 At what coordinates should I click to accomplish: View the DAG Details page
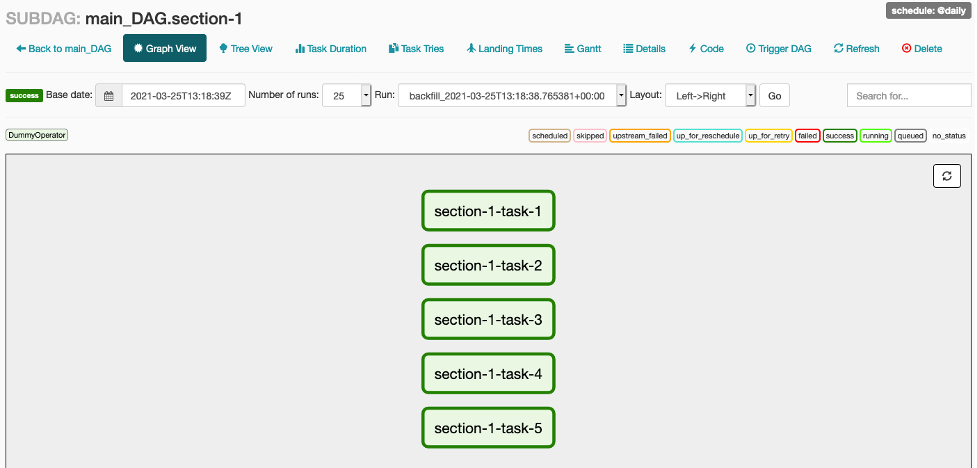click(644, 48)
